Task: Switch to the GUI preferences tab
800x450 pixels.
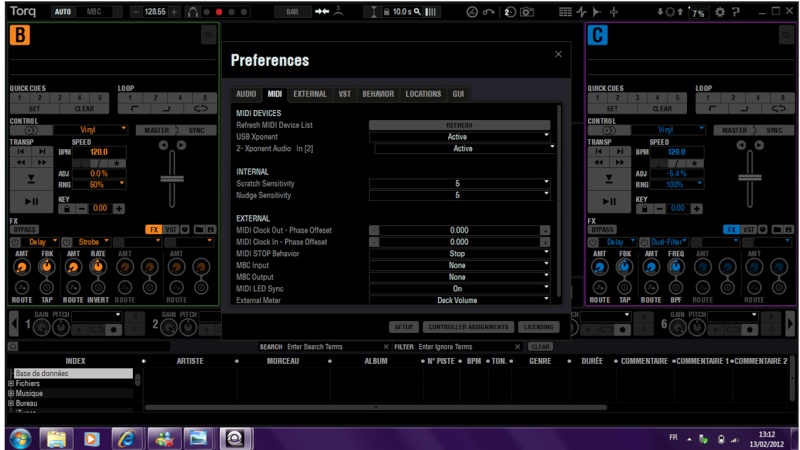Action: 458,94
